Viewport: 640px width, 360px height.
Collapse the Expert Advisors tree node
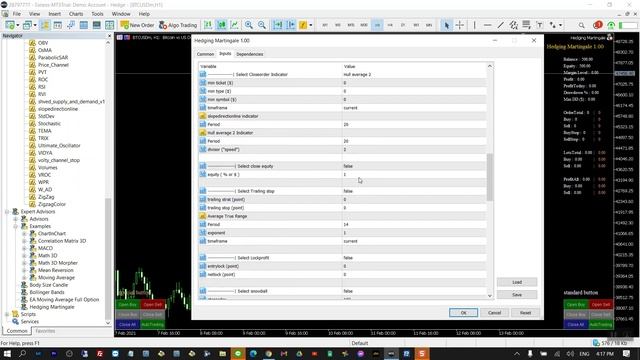7,211
